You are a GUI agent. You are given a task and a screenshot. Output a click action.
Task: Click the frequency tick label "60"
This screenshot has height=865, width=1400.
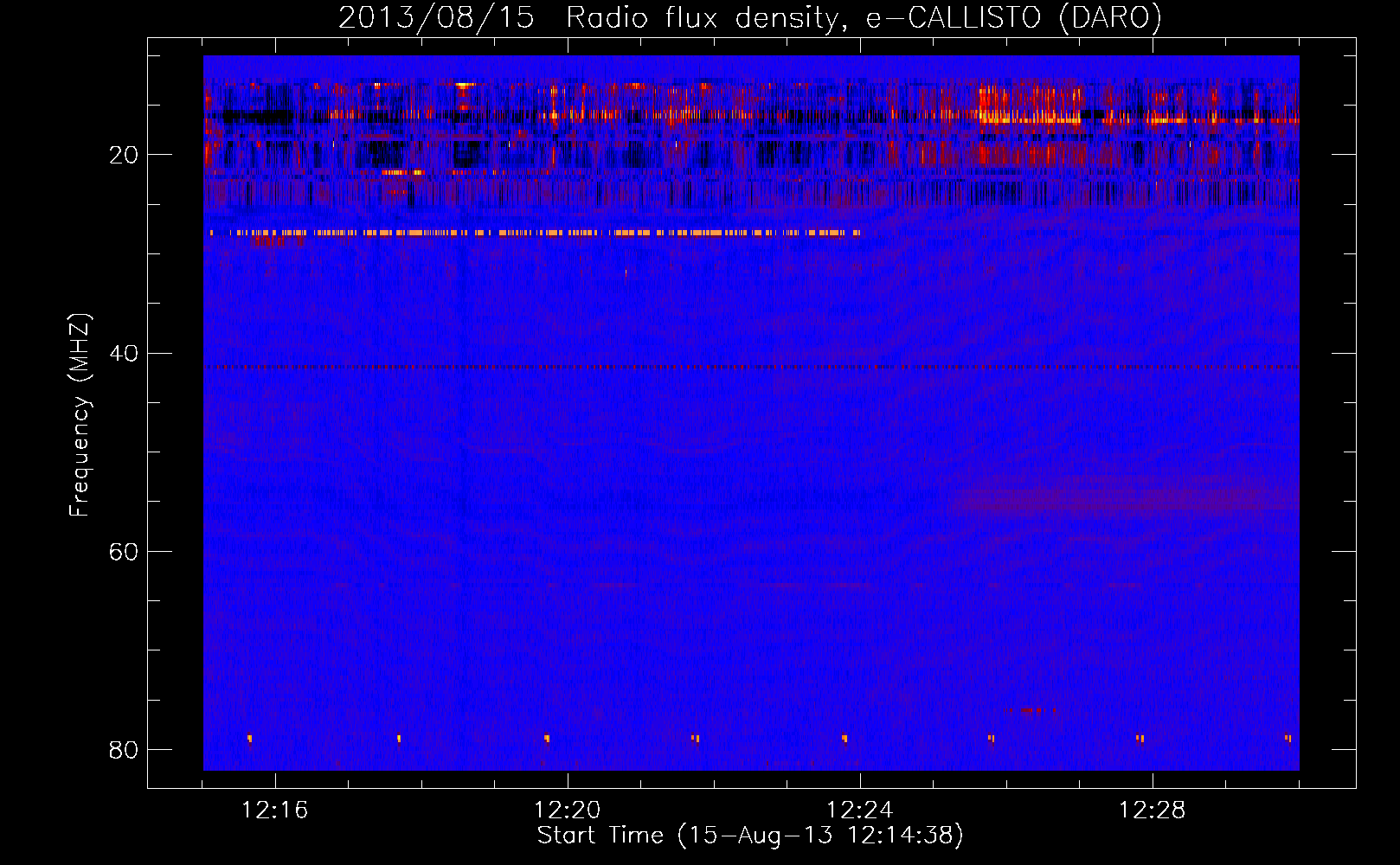pos(124,551)
